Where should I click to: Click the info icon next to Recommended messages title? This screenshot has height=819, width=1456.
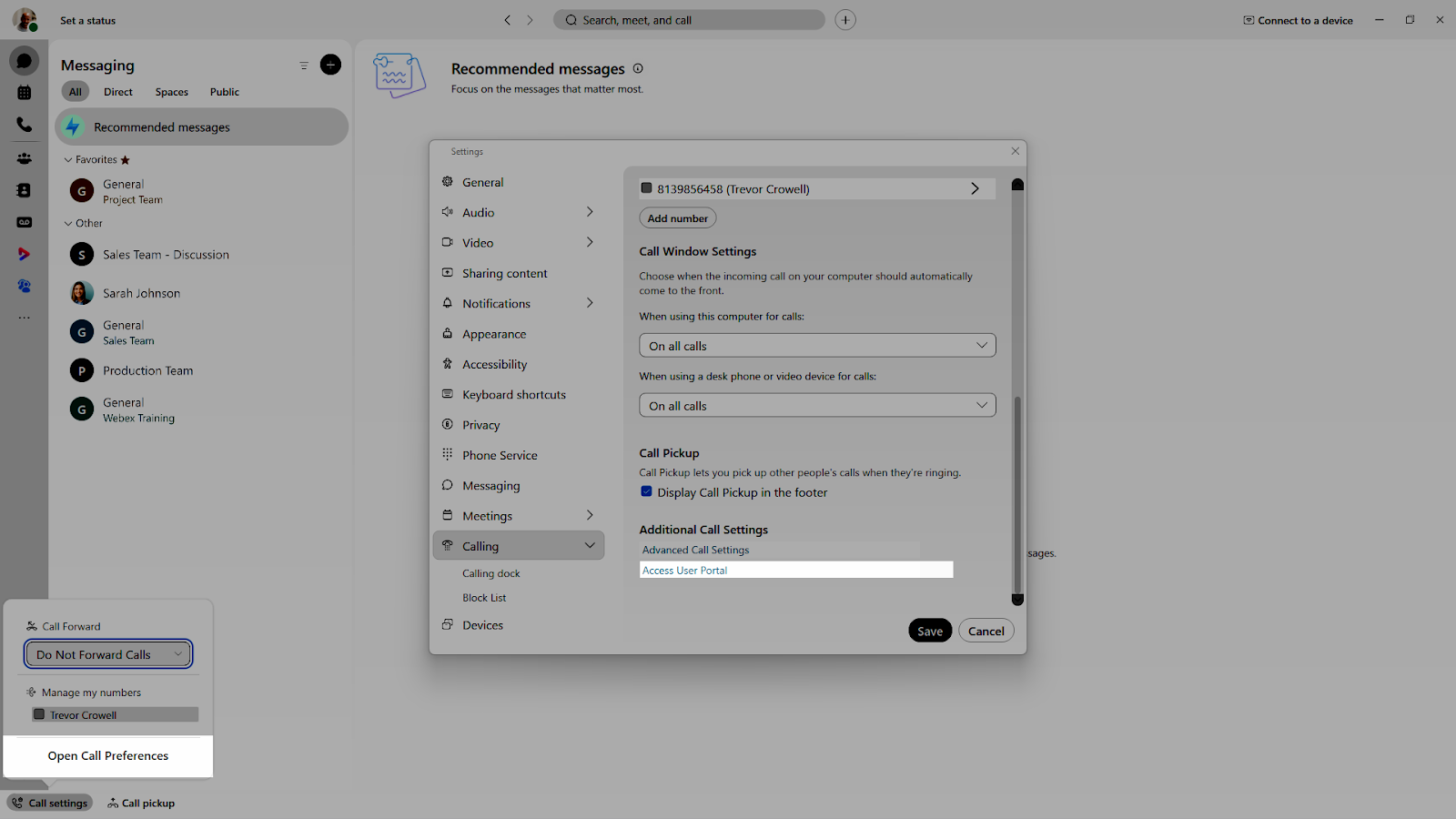click(x=638, y=68)
